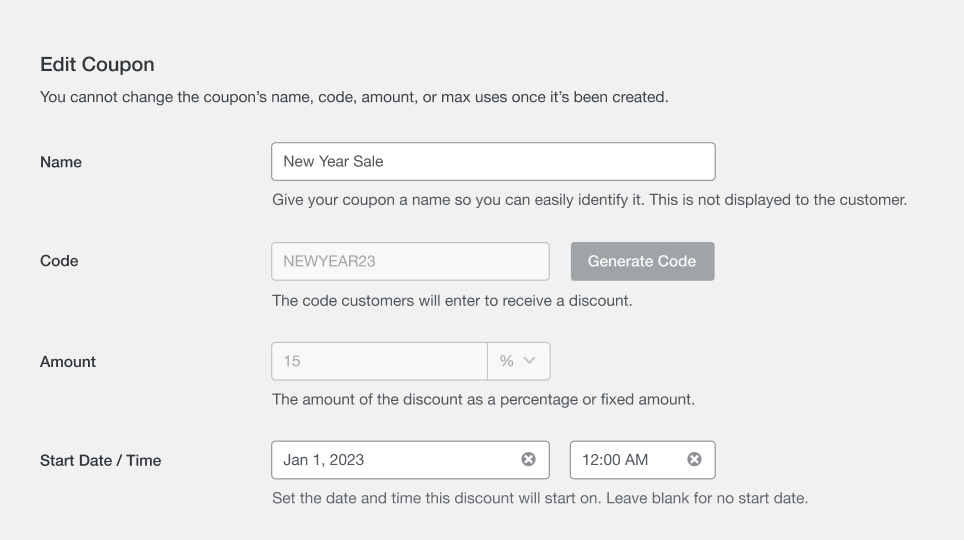Viewport: 964px width, 540px height.
Task: Click the Amount field showing 15
Action: coord(379,362)
